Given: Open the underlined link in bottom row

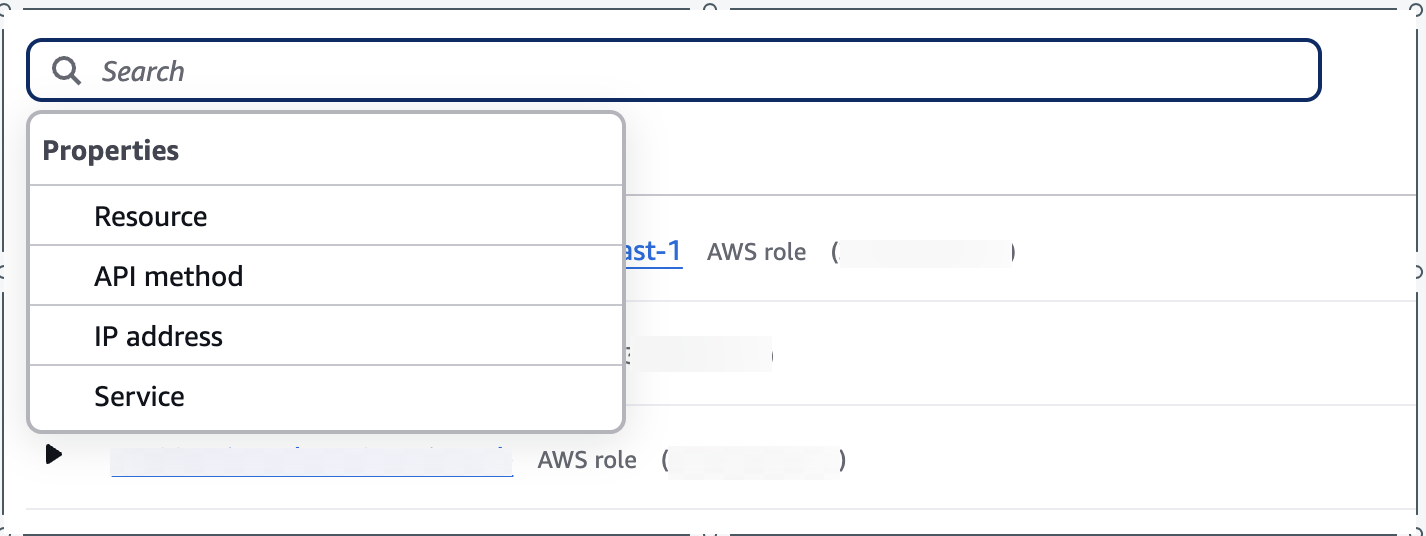Looking at the screenshot, I should click(x=311, y=461).
